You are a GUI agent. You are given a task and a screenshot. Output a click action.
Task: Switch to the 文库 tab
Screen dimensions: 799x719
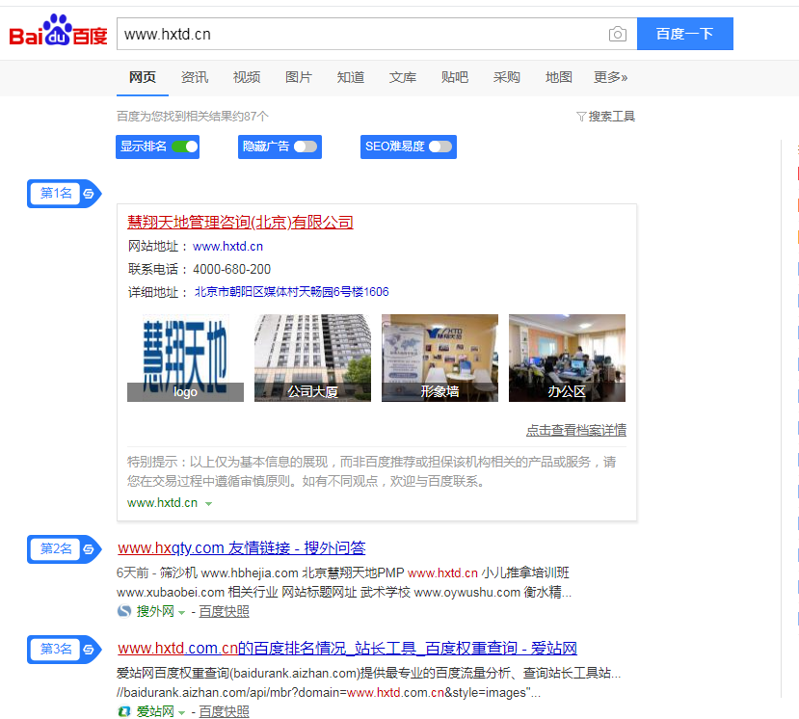coord(403,77)
